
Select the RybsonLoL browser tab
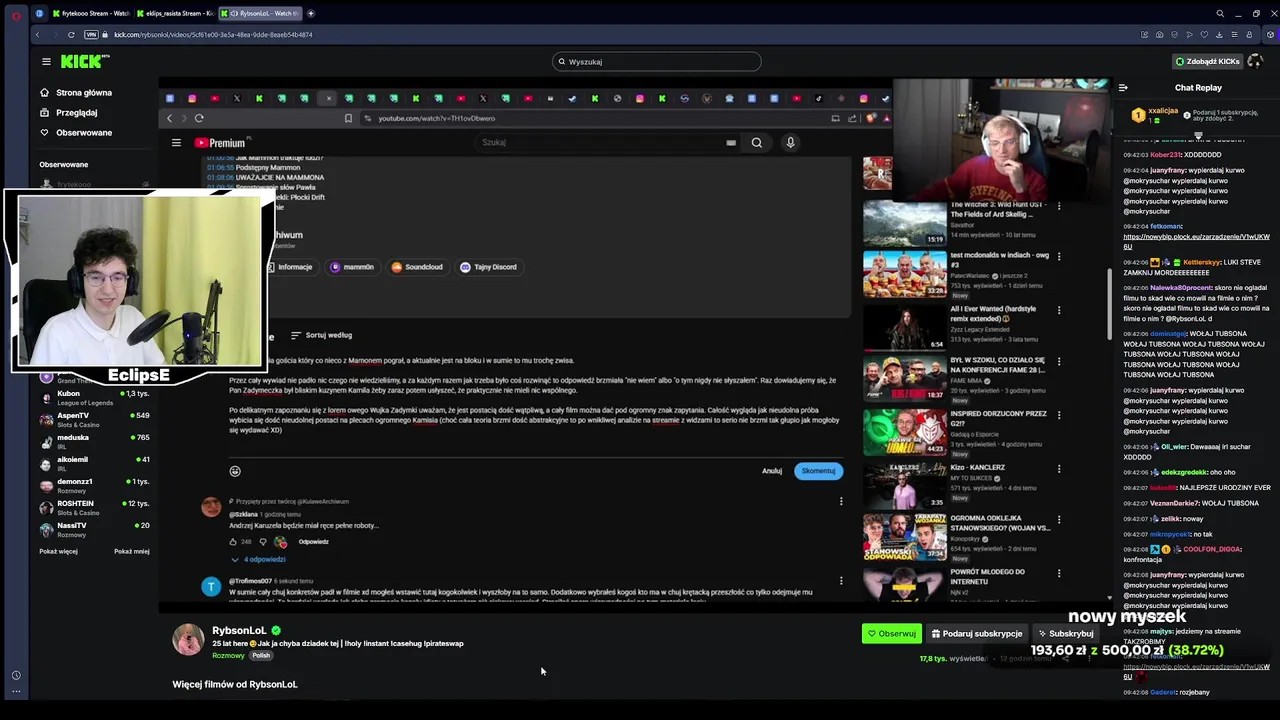click(260, 13)
